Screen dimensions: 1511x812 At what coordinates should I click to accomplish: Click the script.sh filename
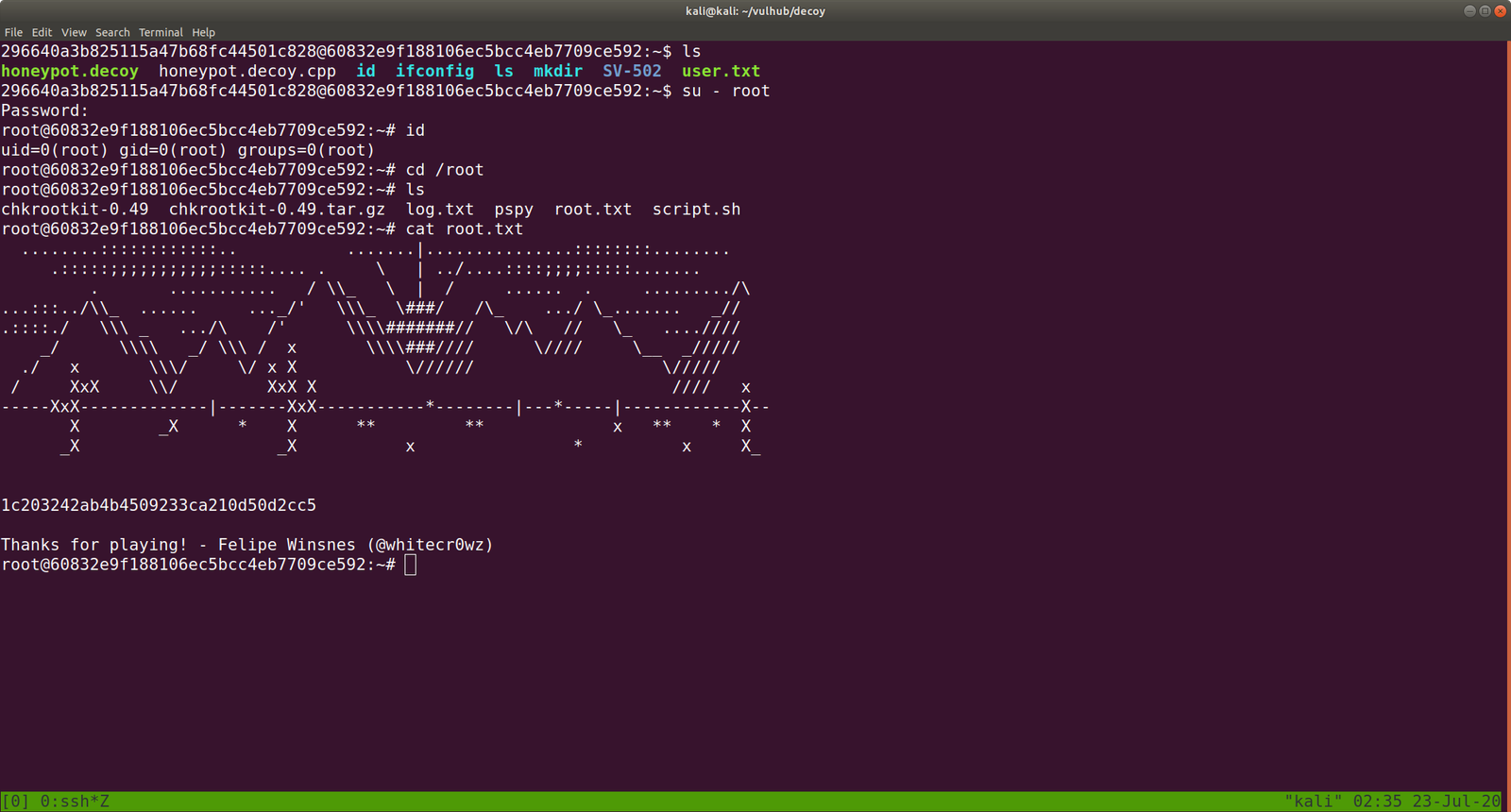click(x=697, y=210)
